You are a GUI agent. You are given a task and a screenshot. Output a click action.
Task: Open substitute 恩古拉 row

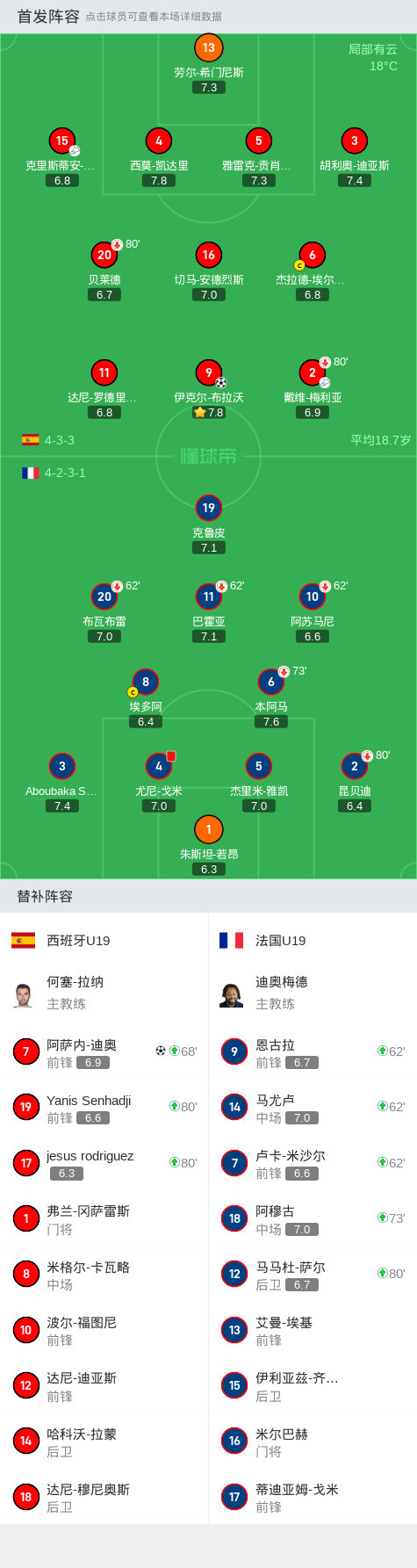[313, 1051]
